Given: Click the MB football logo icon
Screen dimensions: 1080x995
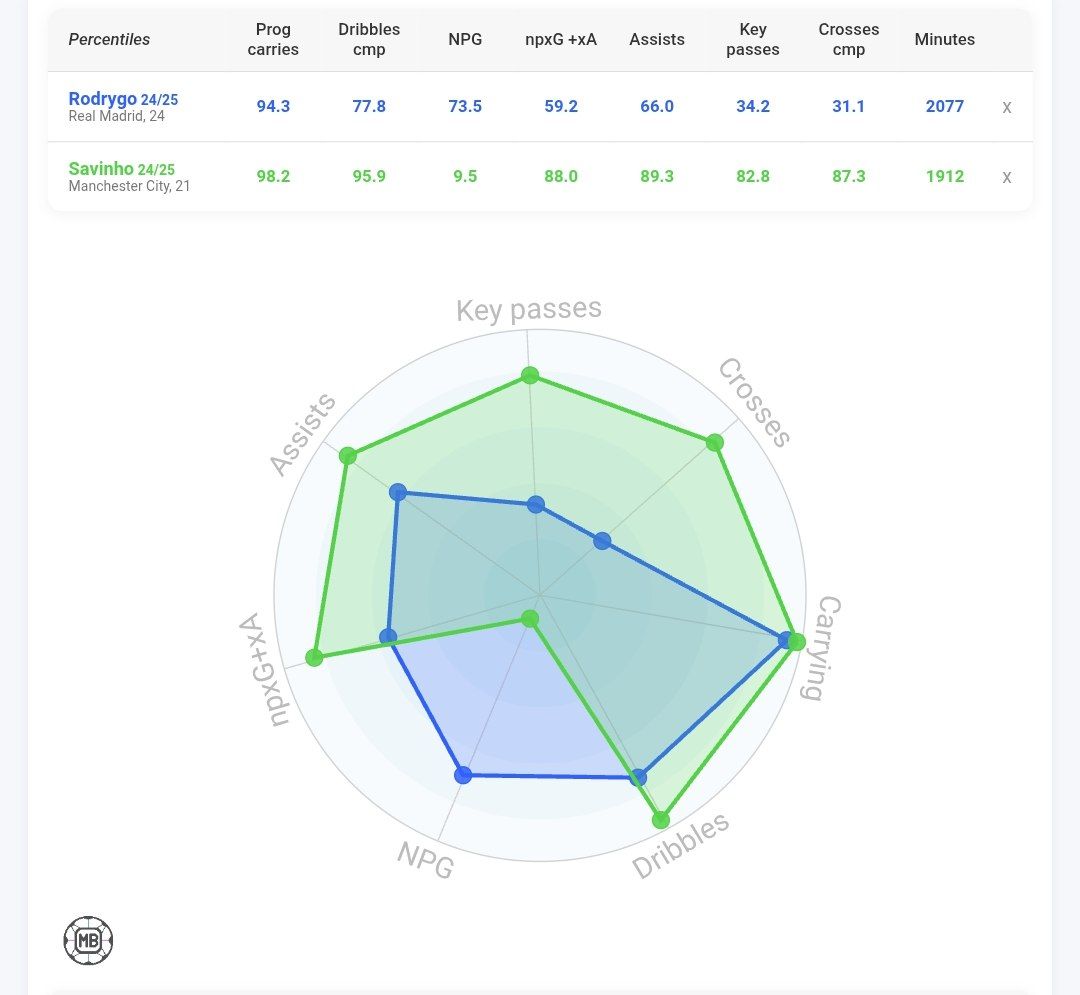Looking at the screenshot, I should (x=88, y=940).
